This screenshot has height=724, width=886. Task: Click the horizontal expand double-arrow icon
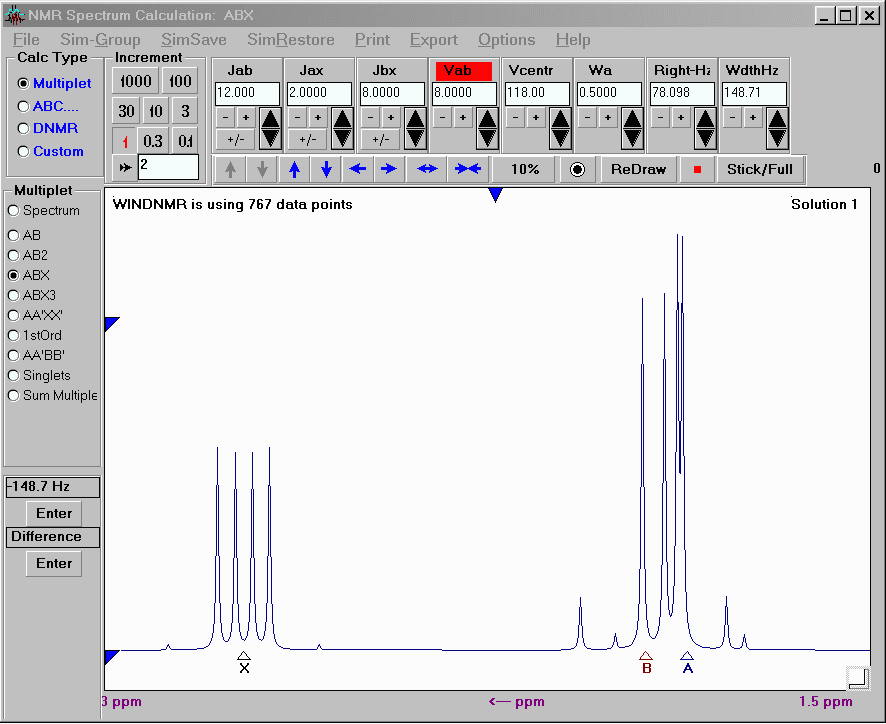(x=427, y=169)
